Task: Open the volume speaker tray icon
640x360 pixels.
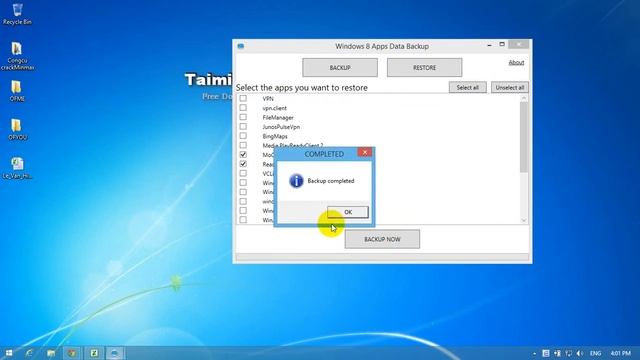Action: click(580, 353)
